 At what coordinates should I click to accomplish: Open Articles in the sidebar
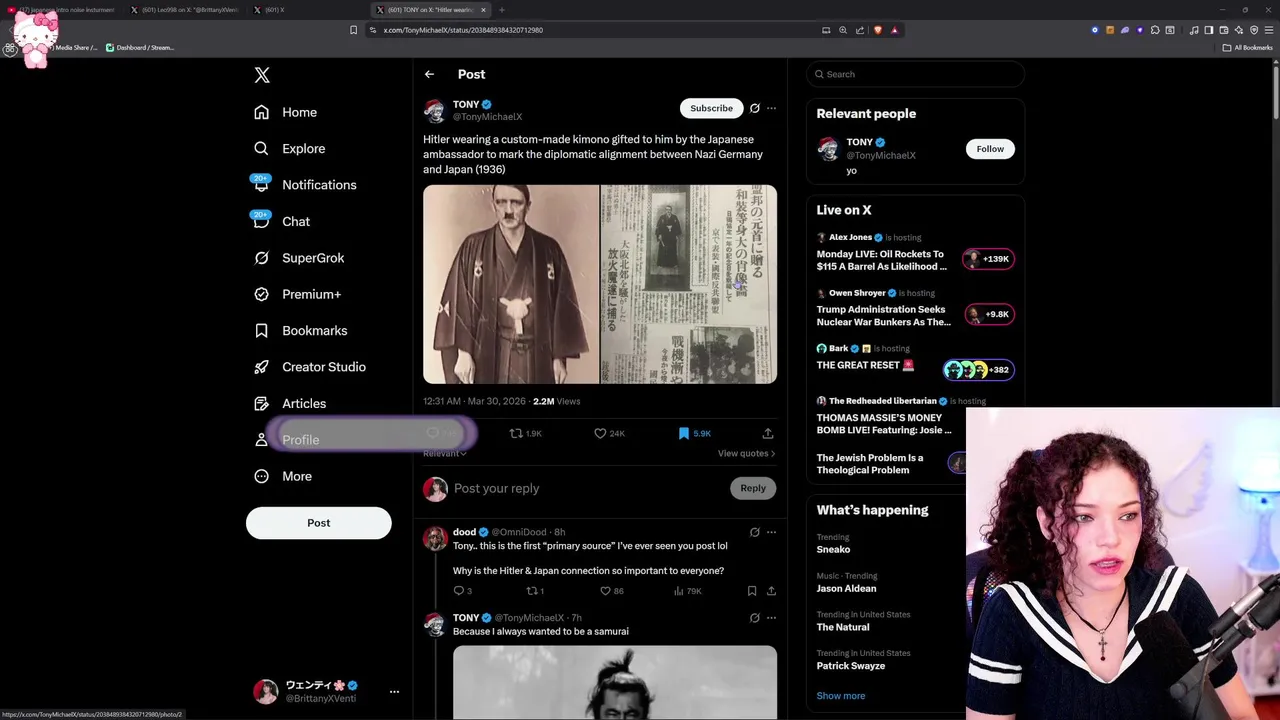point(291,404)
